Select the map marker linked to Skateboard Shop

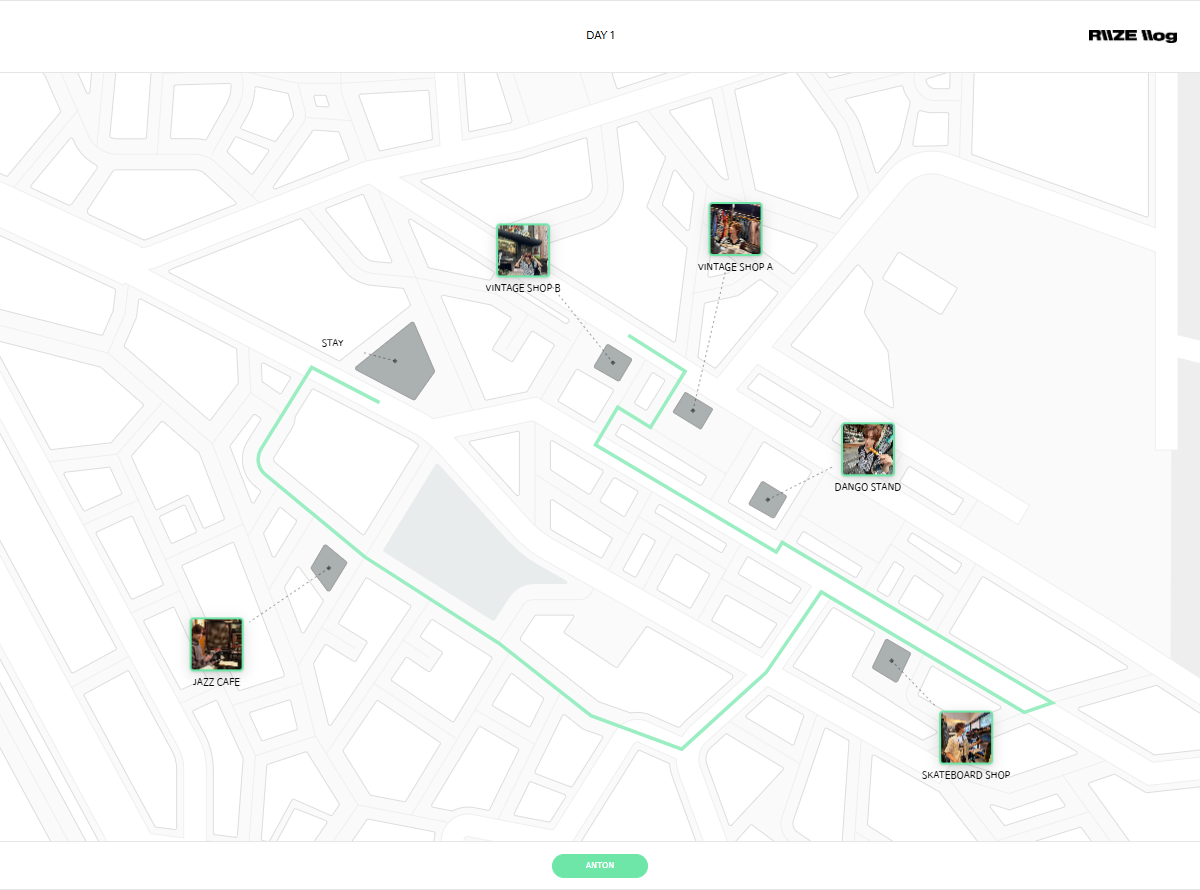891,661
